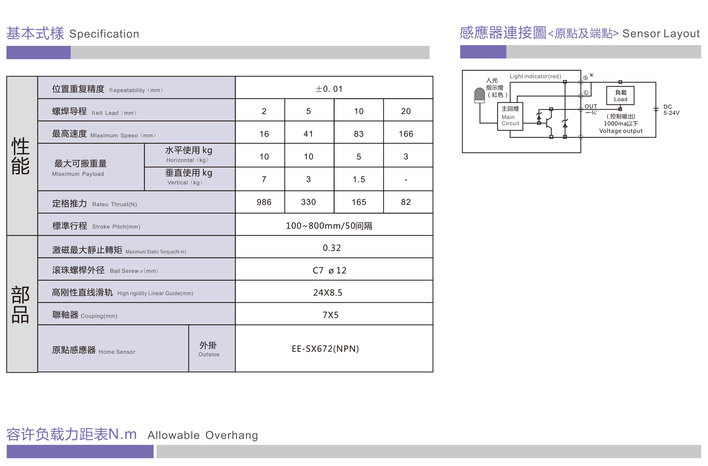The image size is (708, 466).
Task: Click the 'High rigidity Linear Guide' row label
Action: click(x=122, y=293)
